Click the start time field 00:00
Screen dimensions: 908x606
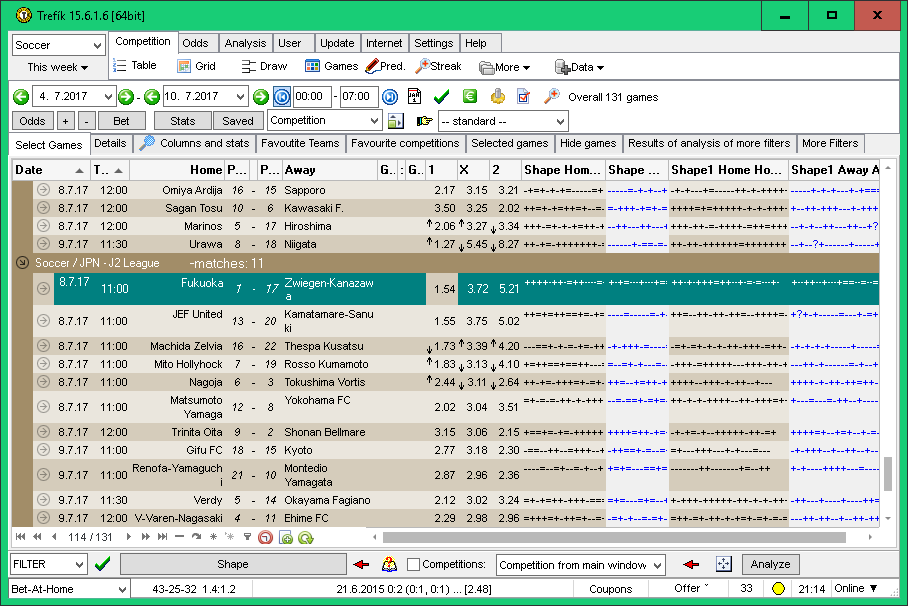coord(311,97)
